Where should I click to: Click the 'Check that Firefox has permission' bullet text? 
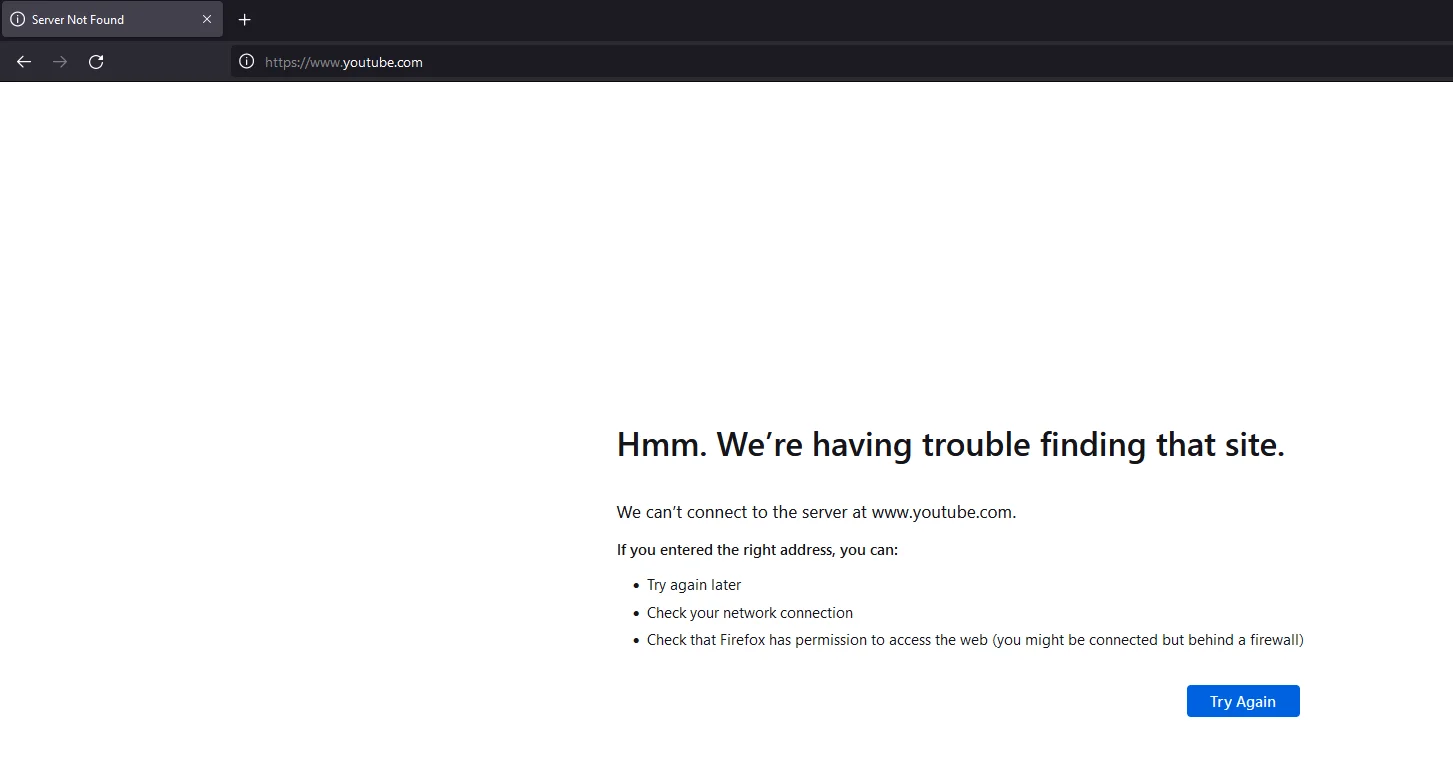coord(975,640)
